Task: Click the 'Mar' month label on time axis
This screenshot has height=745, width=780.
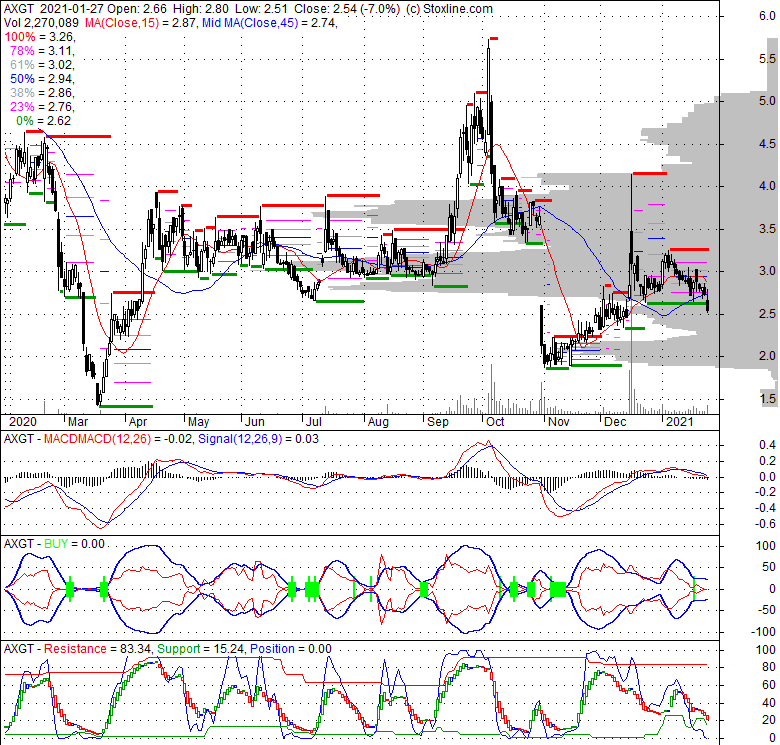Action: click(x=78, y=422)
